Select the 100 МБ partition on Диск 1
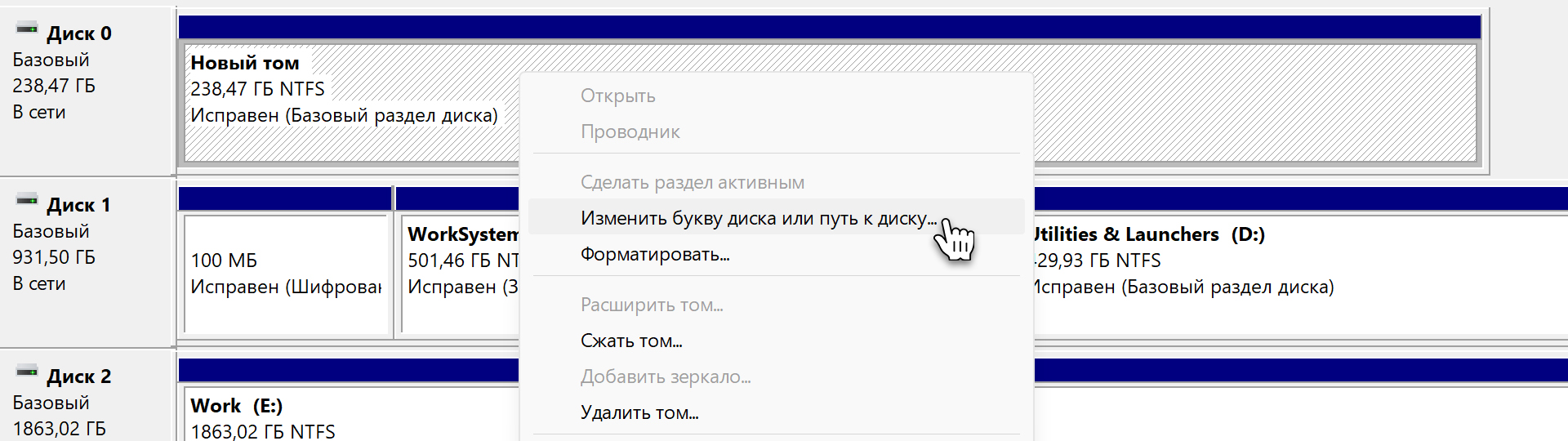The height and width of the screenshot is (441, 1568). (x=286, y=274)
